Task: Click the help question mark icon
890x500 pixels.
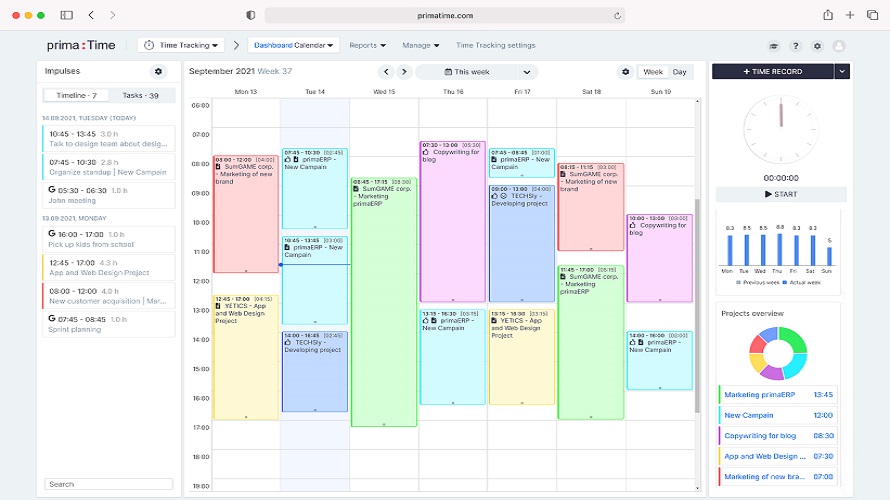Action: click(795, 46)
